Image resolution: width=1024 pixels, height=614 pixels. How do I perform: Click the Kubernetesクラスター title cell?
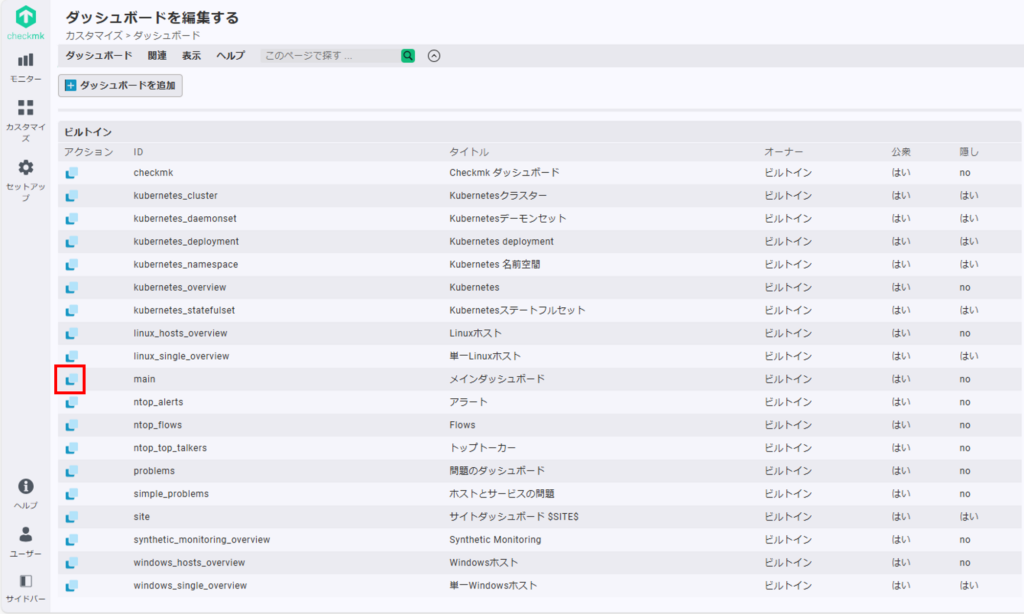coord(498,196)
